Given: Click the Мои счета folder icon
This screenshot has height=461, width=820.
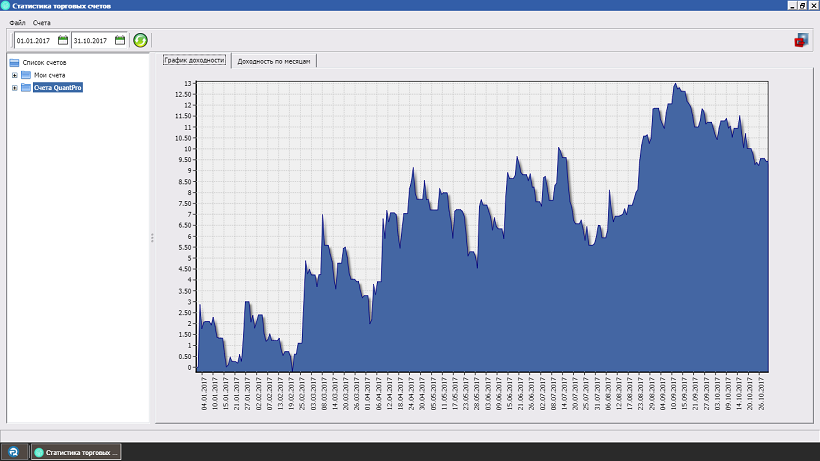Looking at the screenshot, I should 26,75.
